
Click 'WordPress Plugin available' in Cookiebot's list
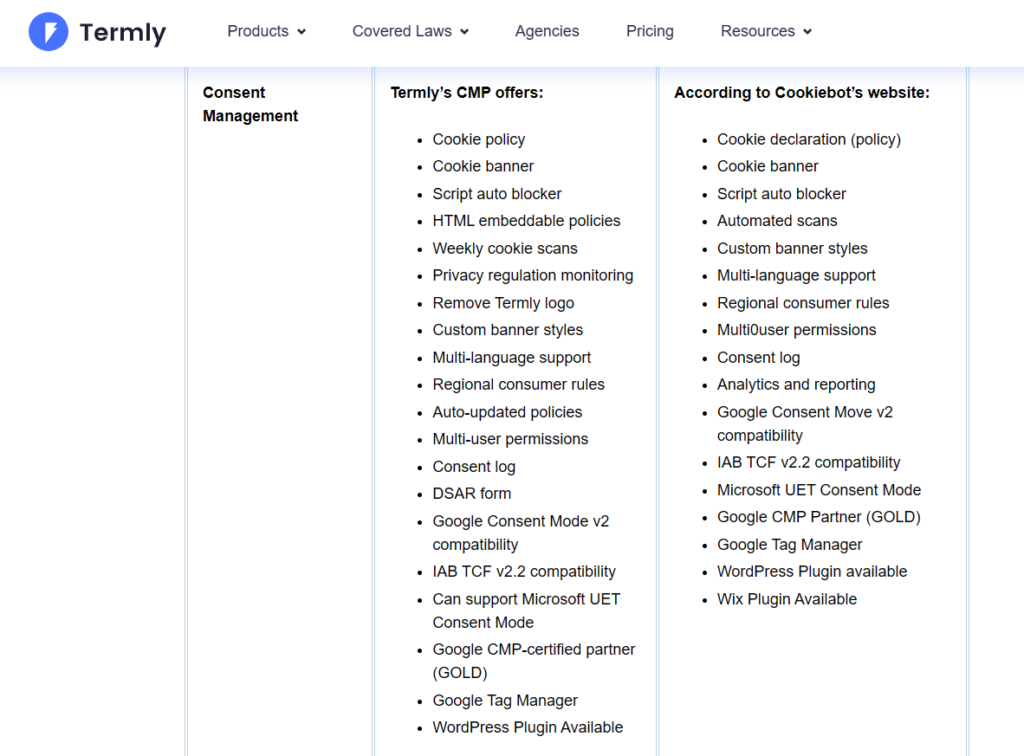coord(812,572)
